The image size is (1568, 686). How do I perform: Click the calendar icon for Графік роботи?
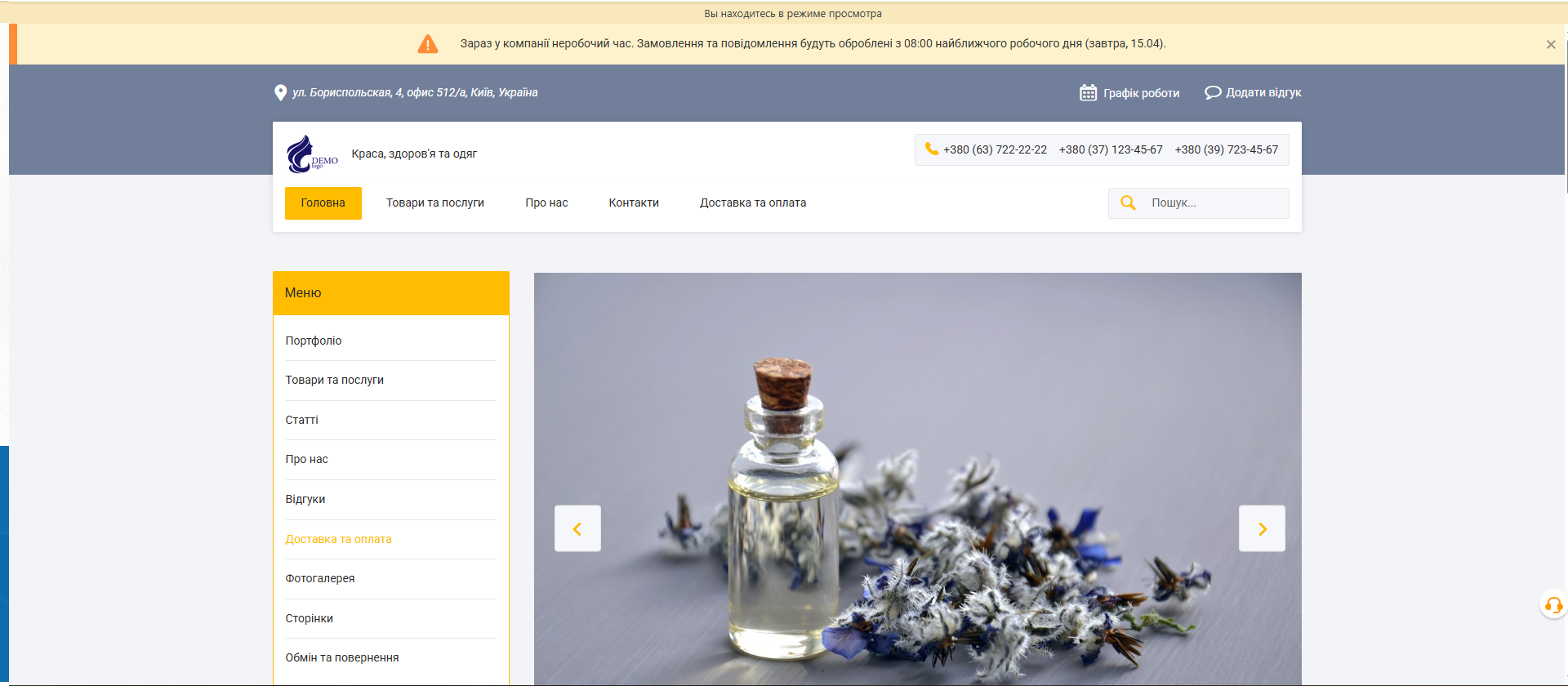[1088, 93]
